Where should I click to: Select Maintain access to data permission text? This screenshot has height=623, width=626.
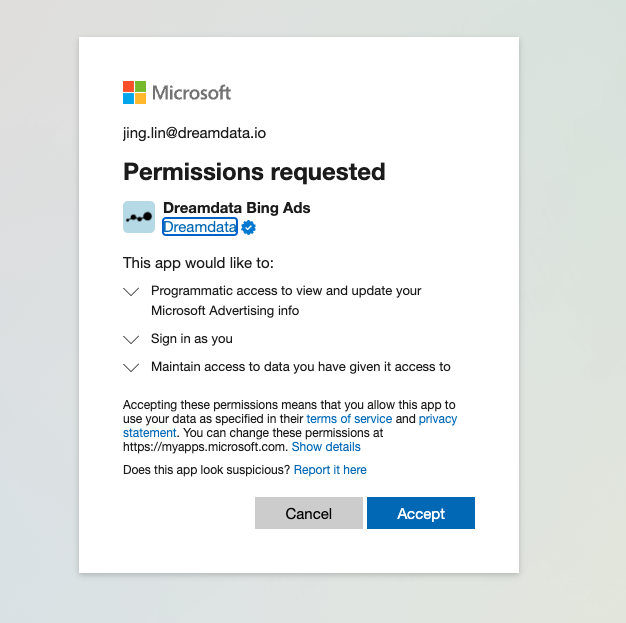301,367
